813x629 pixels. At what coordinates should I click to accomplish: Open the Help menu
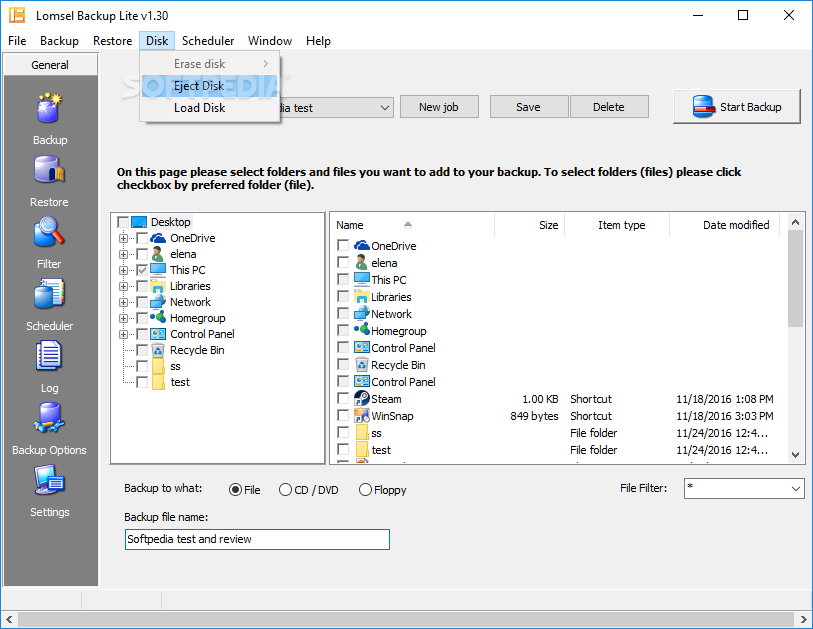tap(318, 41)
